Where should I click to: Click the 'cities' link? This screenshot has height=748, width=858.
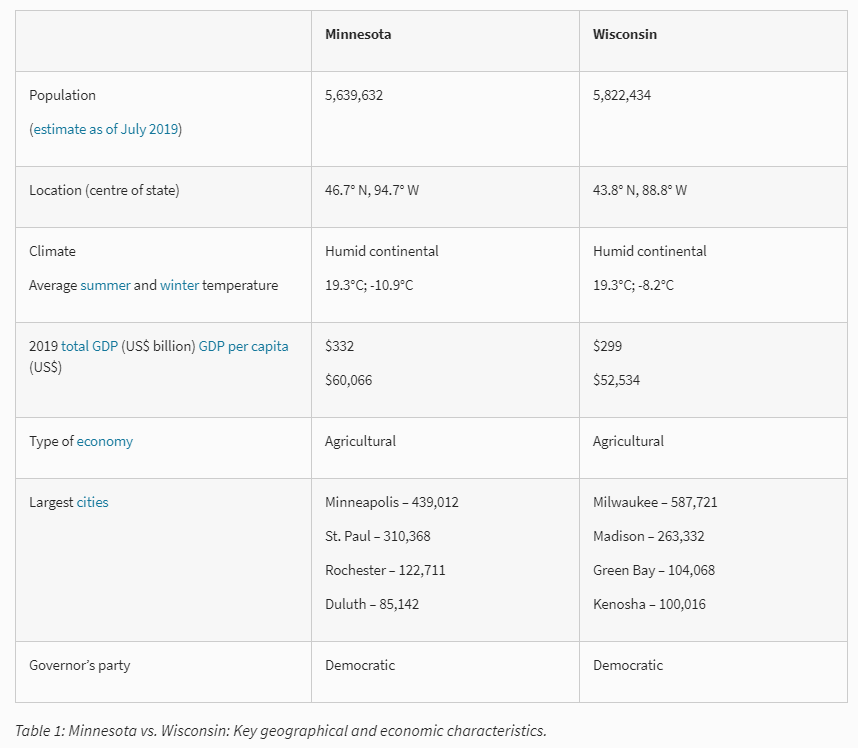[x=92, y=502]
